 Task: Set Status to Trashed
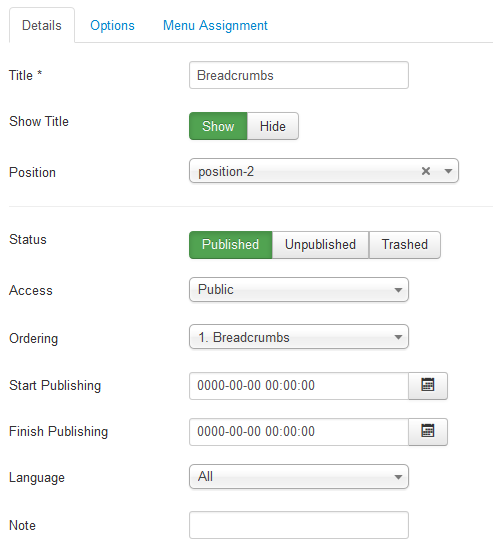click(405, 245)
